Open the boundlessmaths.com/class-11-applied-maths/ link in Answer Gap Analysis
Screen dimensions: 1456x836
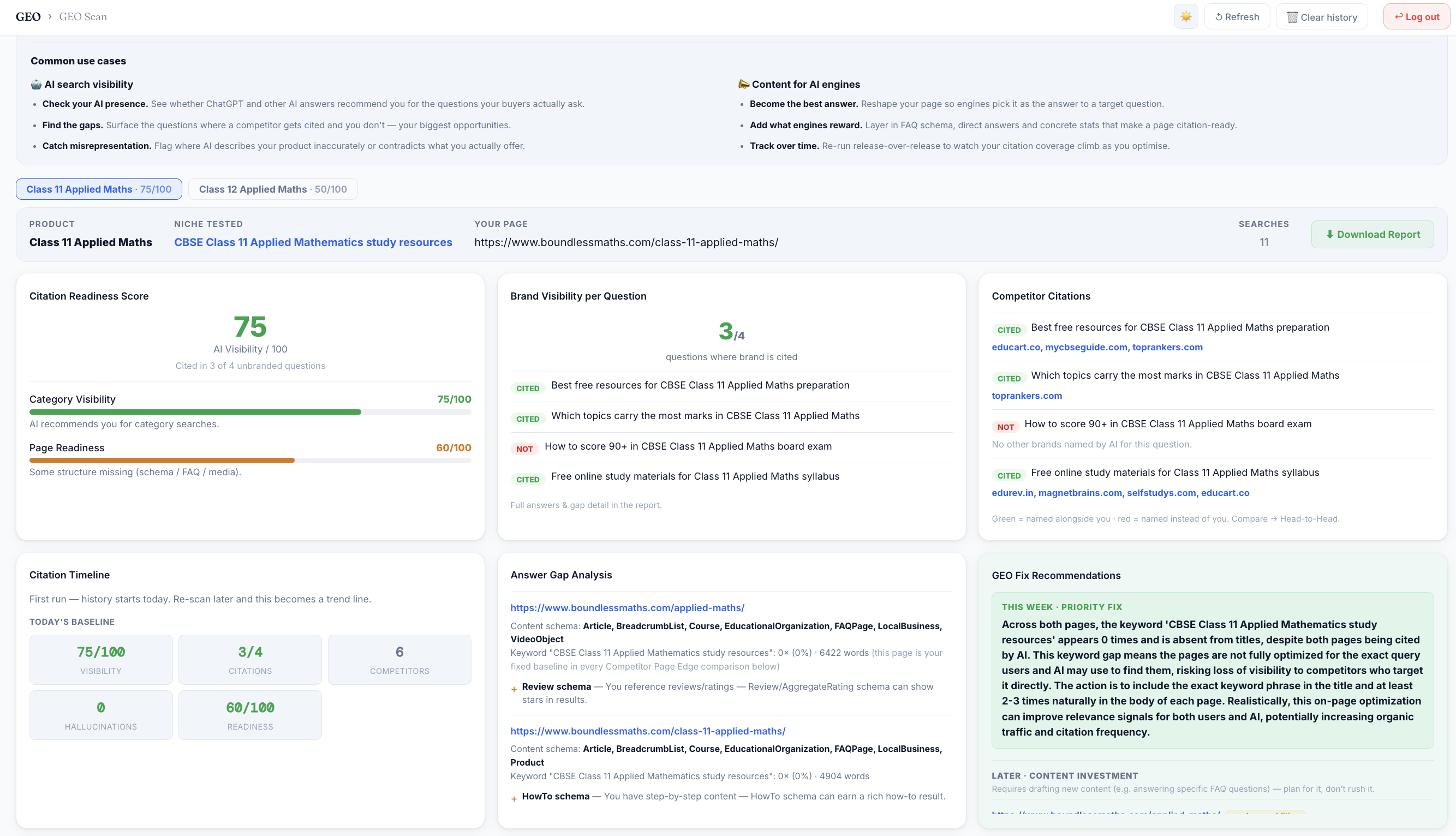648,731
